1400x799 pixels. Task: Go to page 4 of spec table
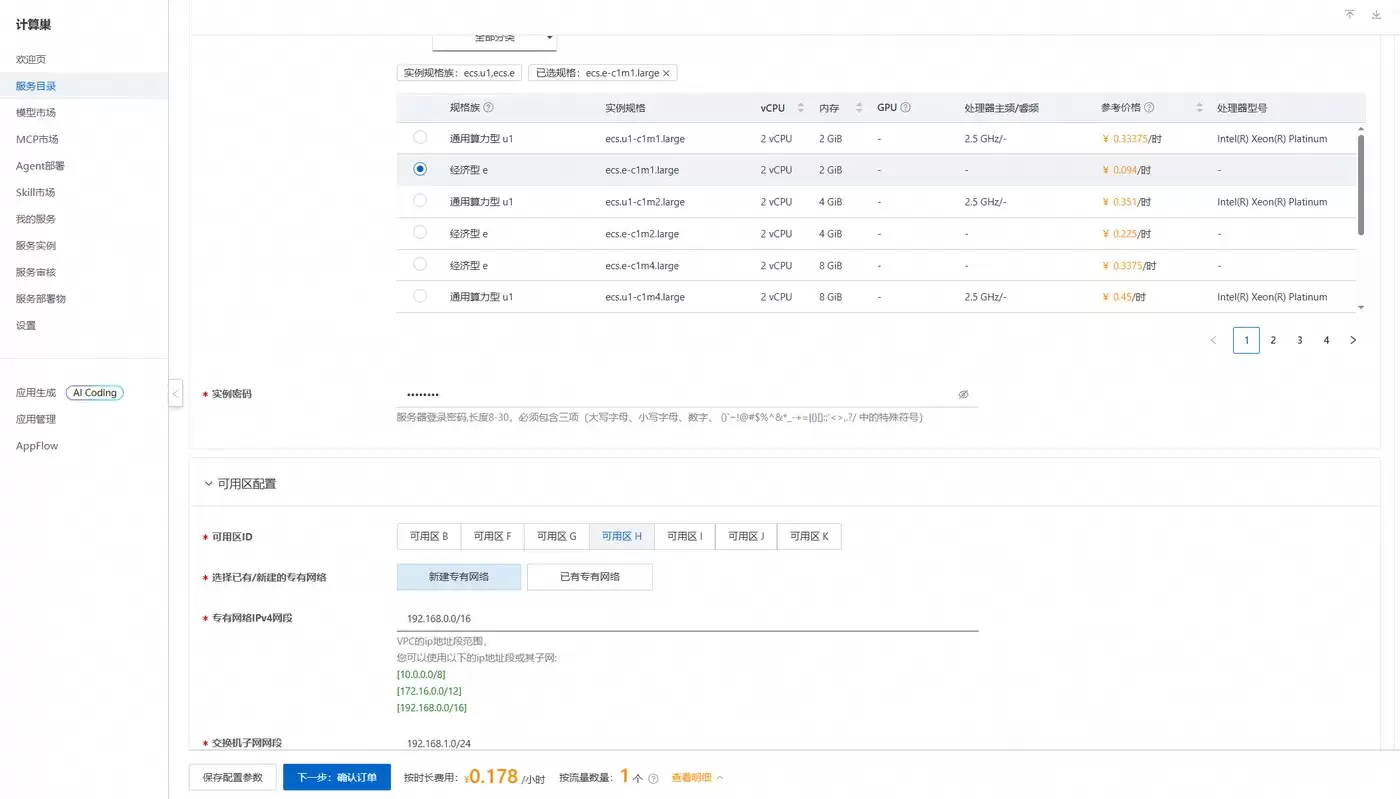point(1327,340)
